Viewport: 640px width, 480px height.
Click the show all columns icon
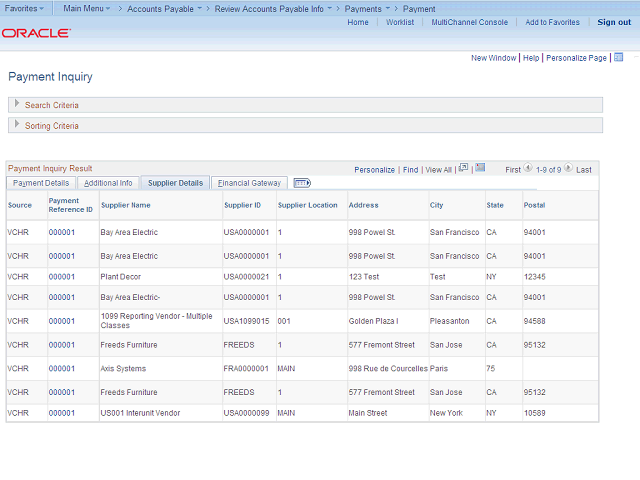pos(302,183)
